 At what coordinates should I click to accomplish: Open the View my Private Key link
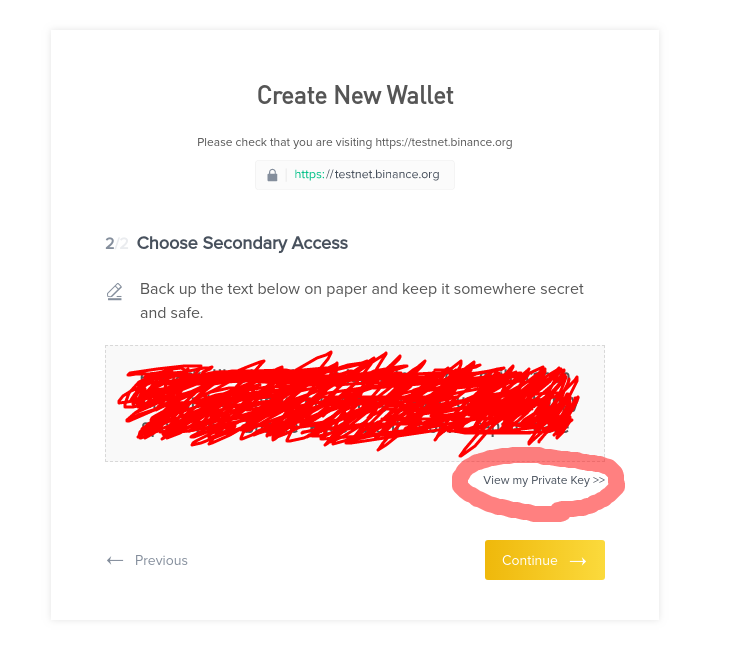click(538, 480)
